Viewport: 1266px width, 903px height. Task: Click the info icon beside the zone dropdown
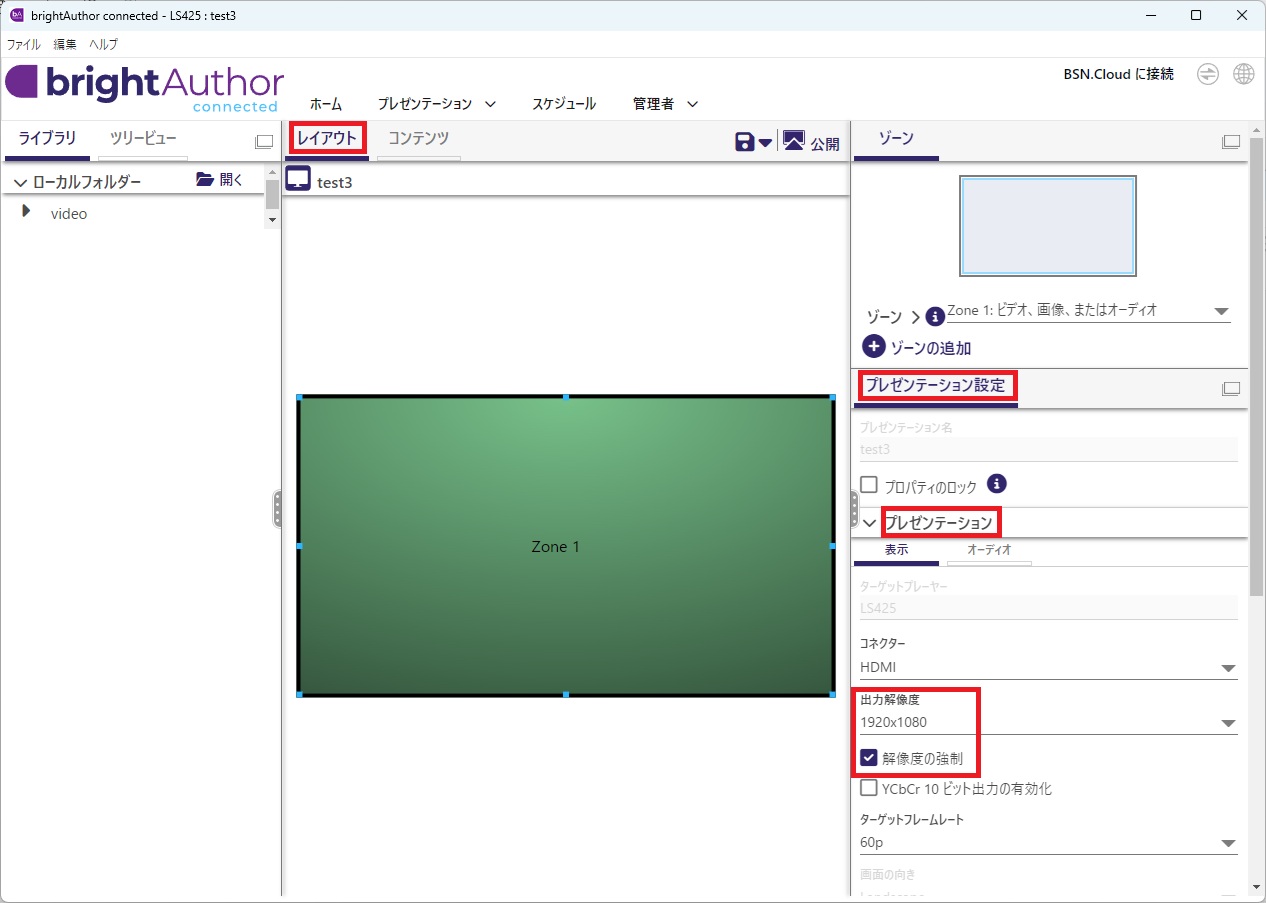[x=935, y=316]
